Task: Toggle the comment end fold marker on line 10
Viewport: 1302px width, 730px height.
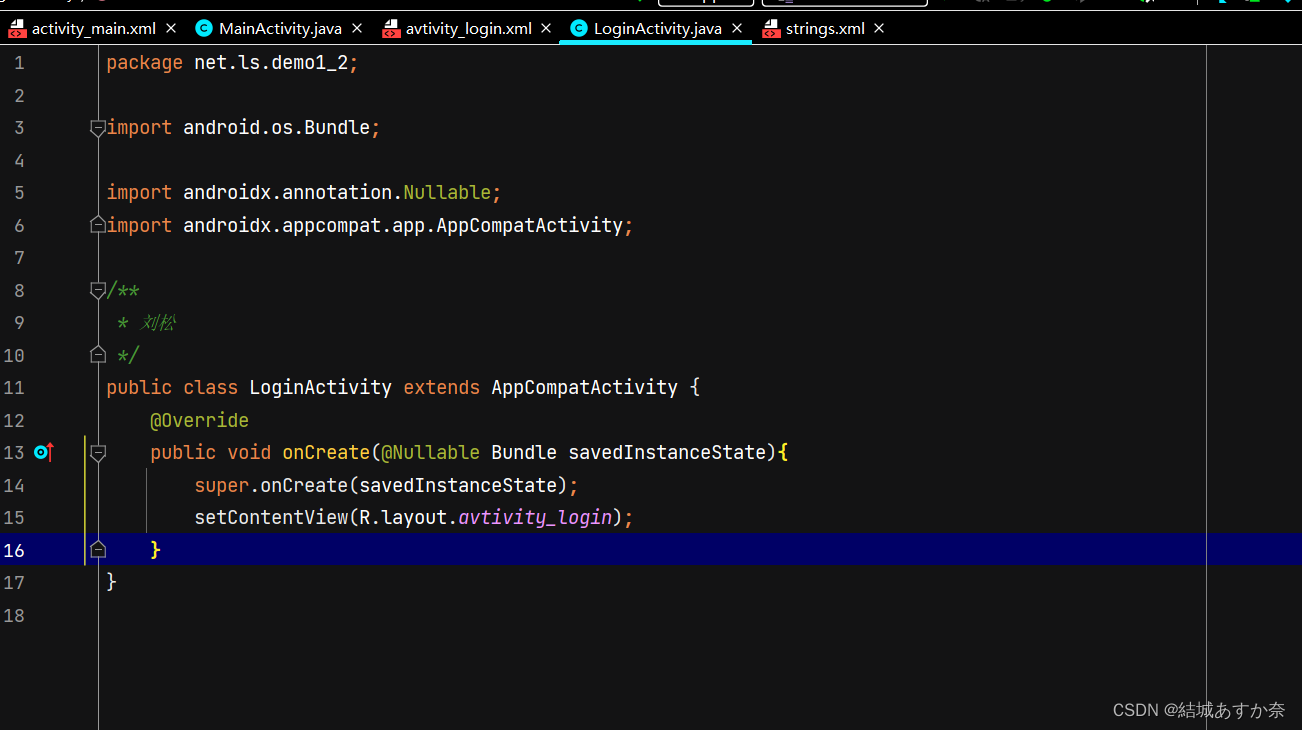Action: [x=98, y=355]
